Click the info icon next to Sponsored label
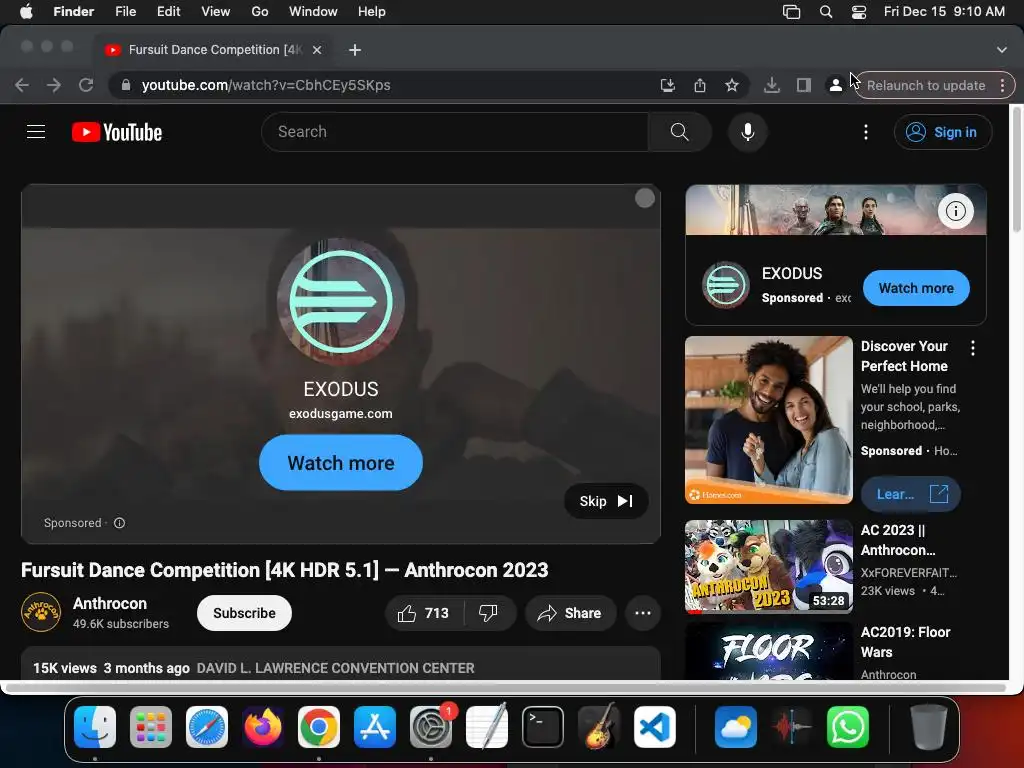 click(x=120, y=523)
